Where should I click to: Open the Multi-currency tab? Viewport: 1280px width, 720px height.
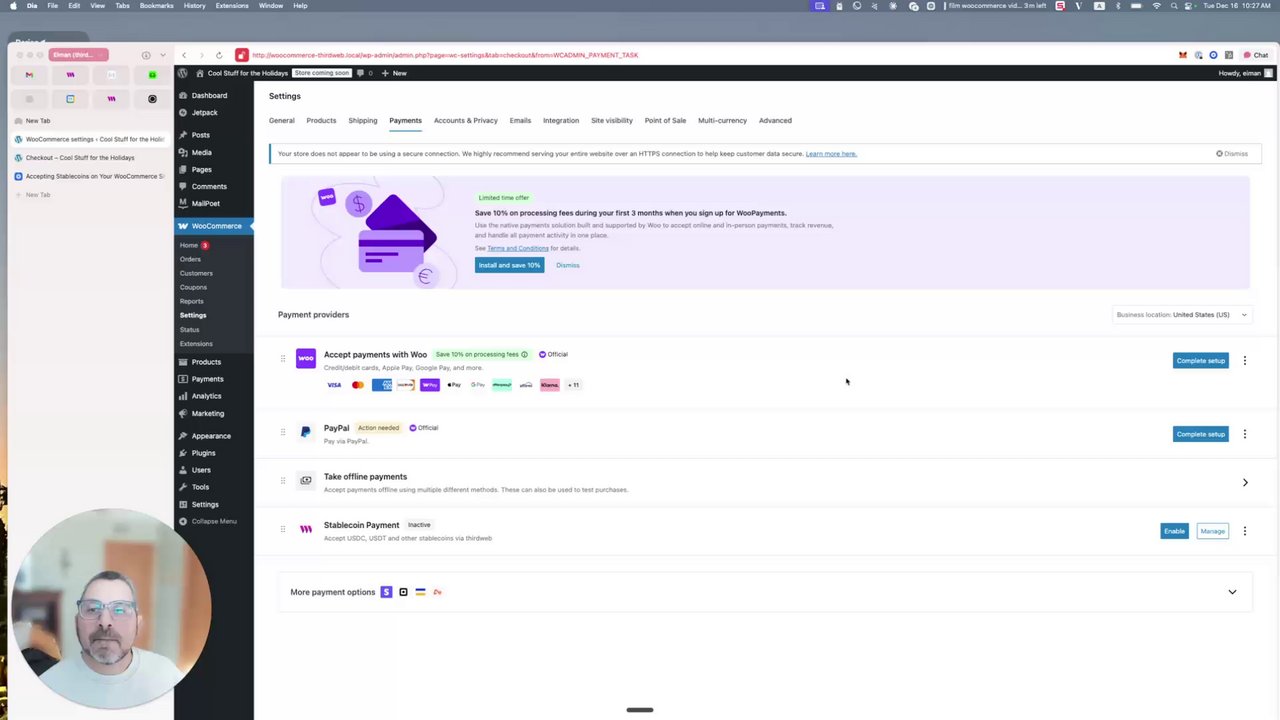tap(722, 120)
